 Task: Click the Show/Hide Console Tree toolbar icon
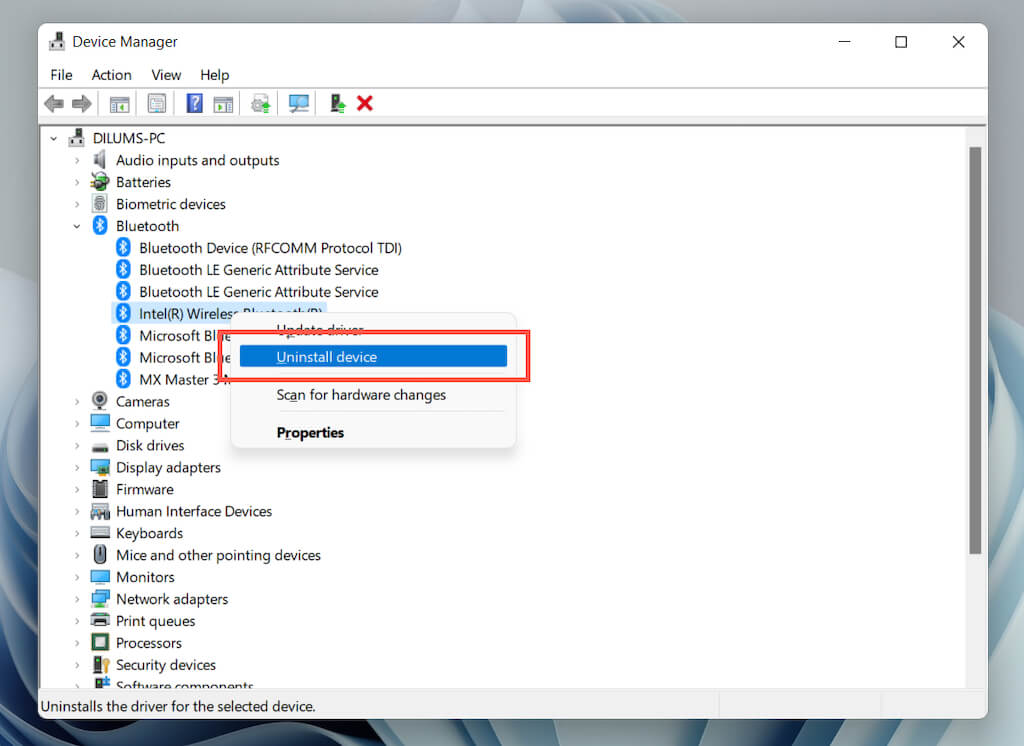click(120, 103)
